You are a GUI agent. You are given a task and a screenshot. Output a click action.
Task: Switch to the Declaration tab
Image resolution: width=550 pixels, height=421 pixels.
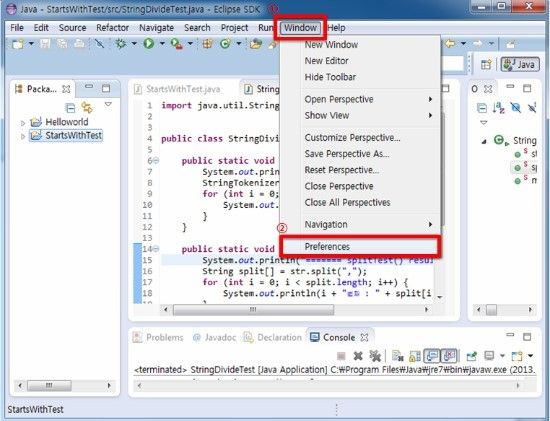click(273, 338)
